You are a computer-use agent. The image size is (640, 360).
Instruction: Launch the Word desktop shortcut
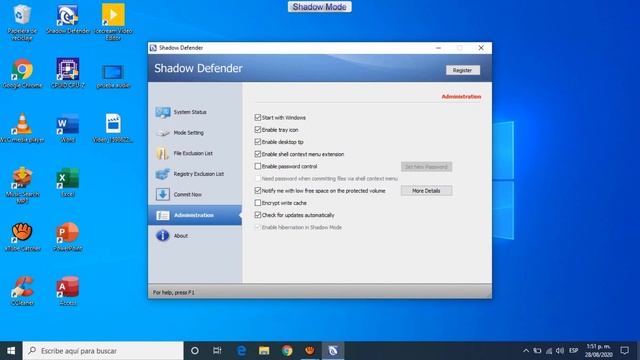click(67, 124)
